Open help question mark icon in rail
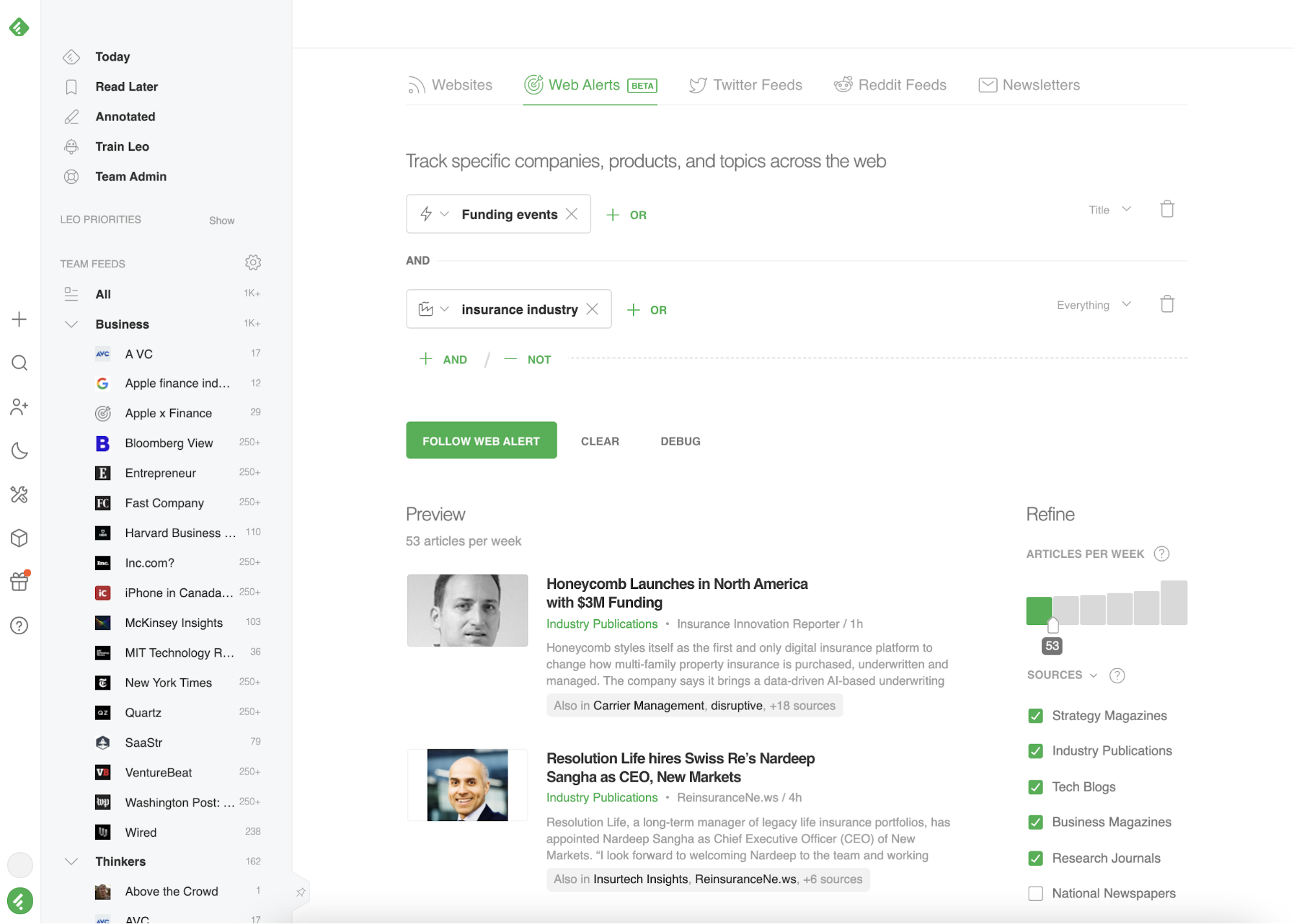This screenshot has height=924, width=1294. pyautogui.click(x=19, y=626)
